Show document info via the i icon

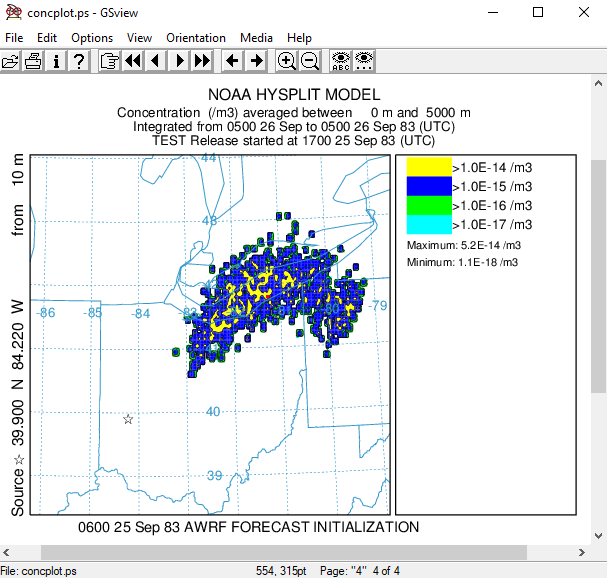(56, 61)
